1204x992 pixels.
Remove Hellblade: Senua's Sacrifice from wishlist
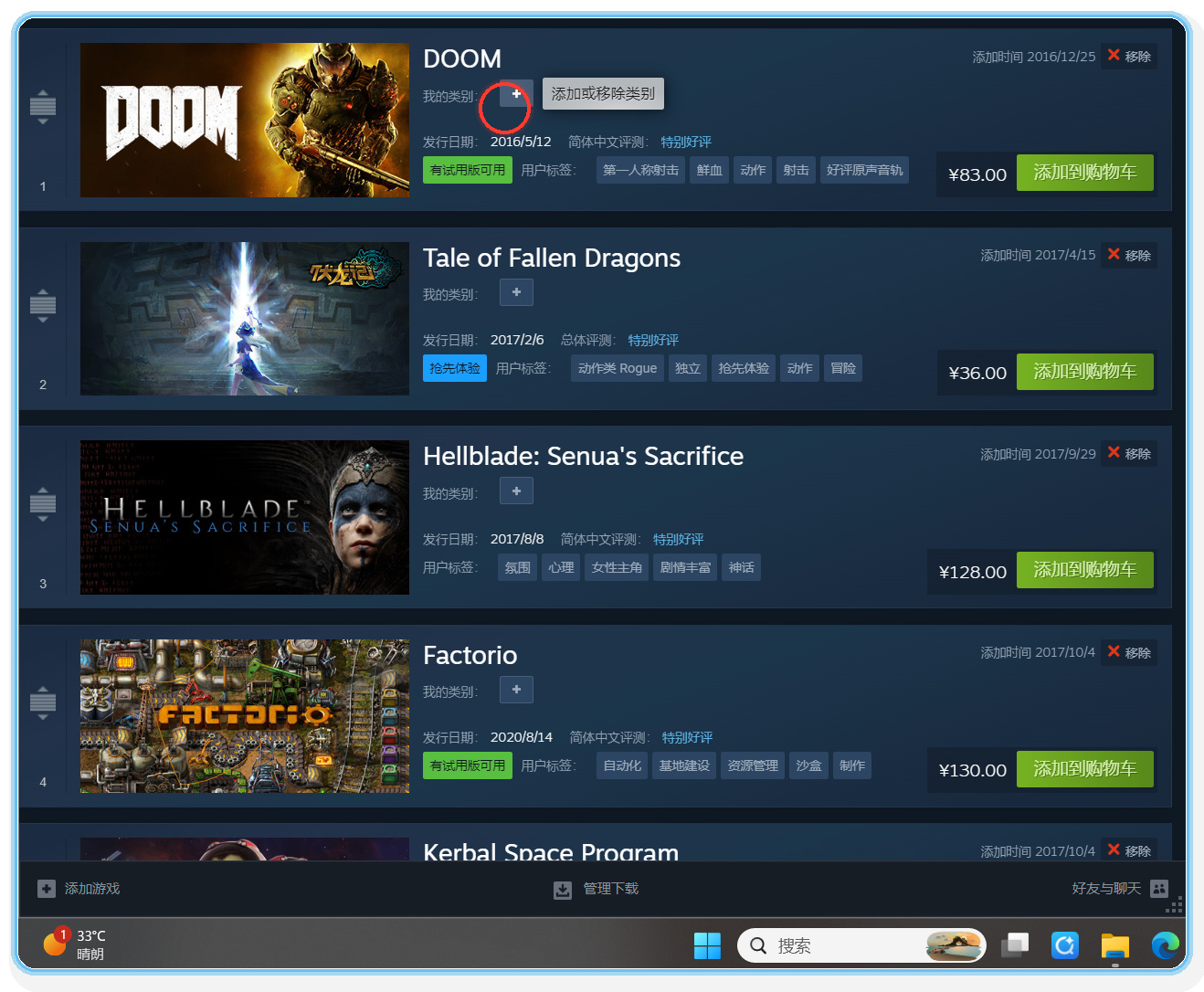tap(1129, 453)
